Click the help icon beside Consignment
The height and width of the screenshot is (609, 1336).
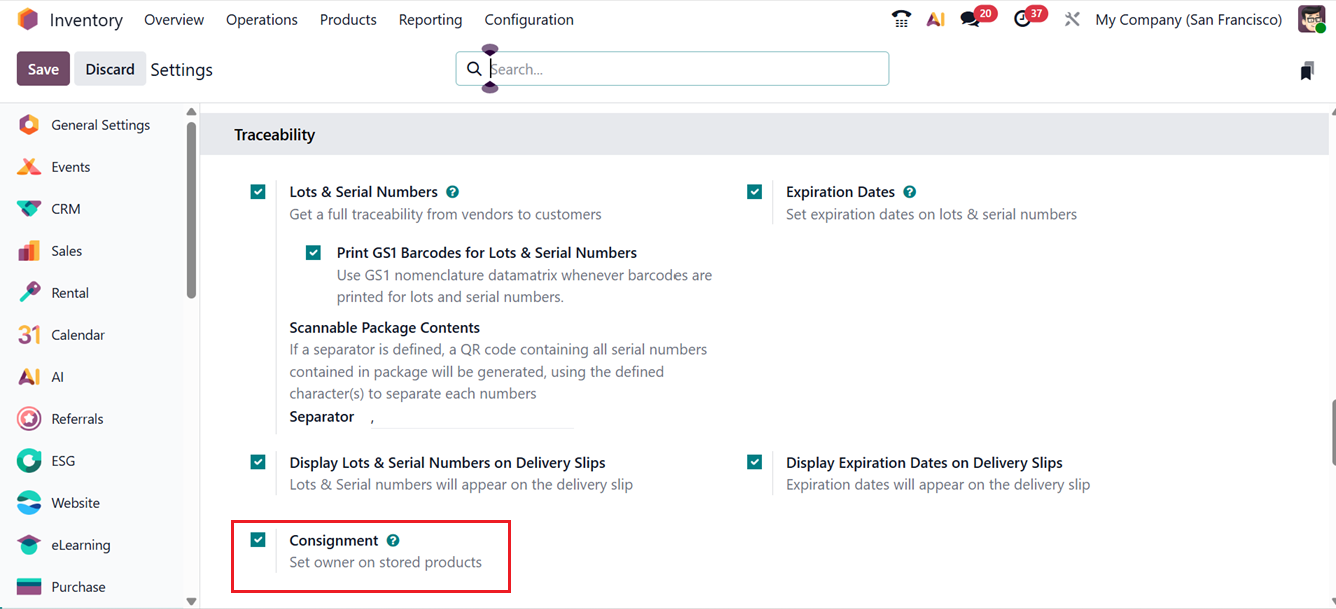click(393, 540)
